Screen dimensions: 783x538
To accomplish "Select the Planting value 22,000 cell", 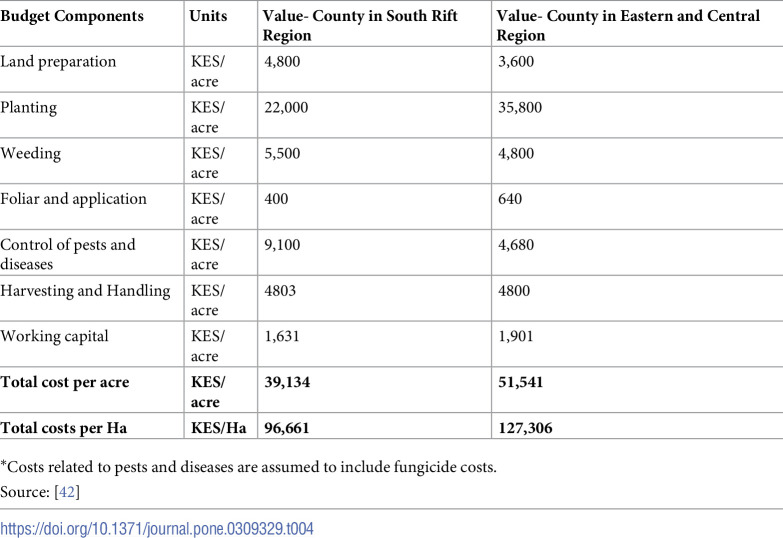I will coord(286,107).
